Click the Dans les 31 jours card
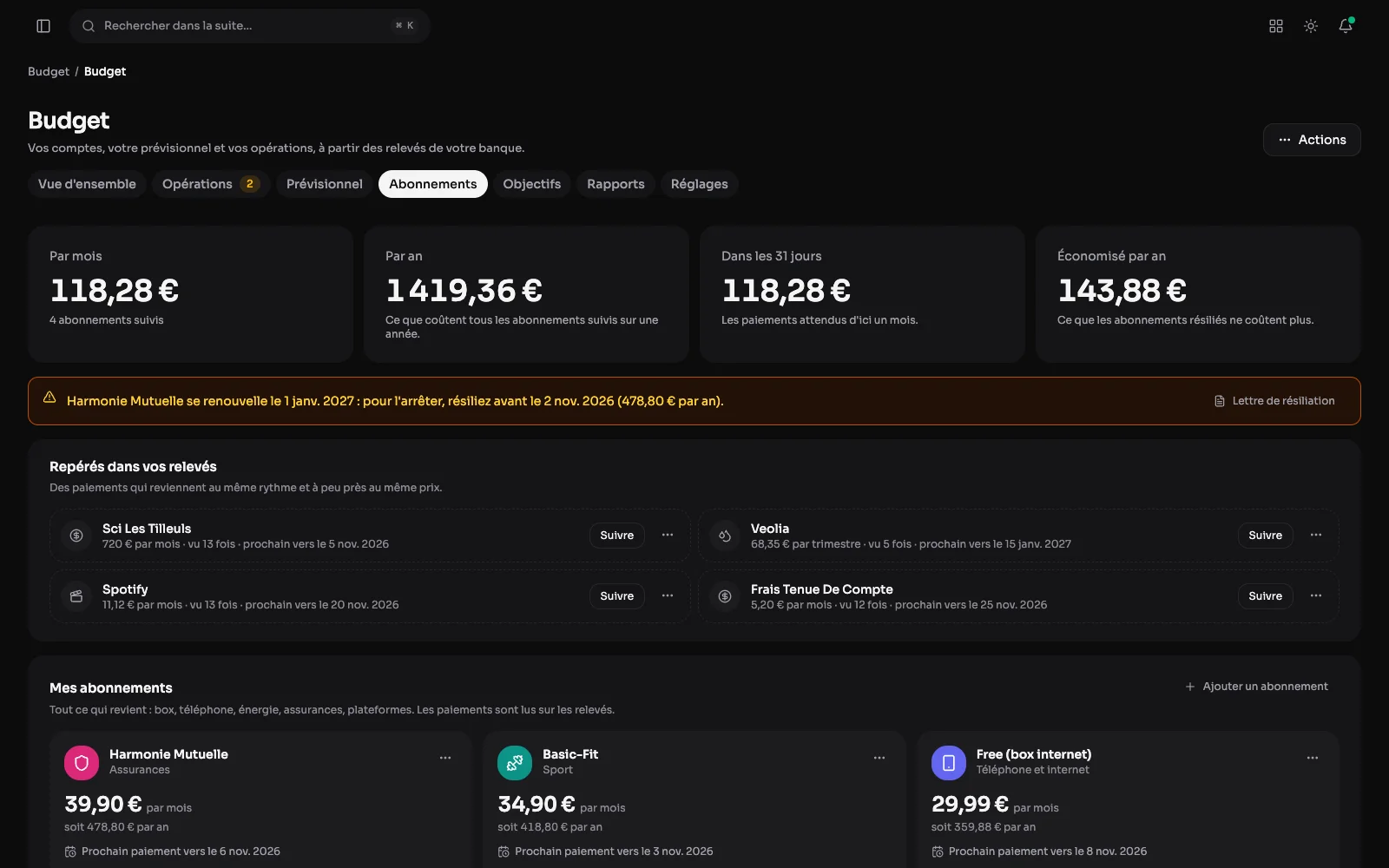1389x868 pixels. coord(862,294)
